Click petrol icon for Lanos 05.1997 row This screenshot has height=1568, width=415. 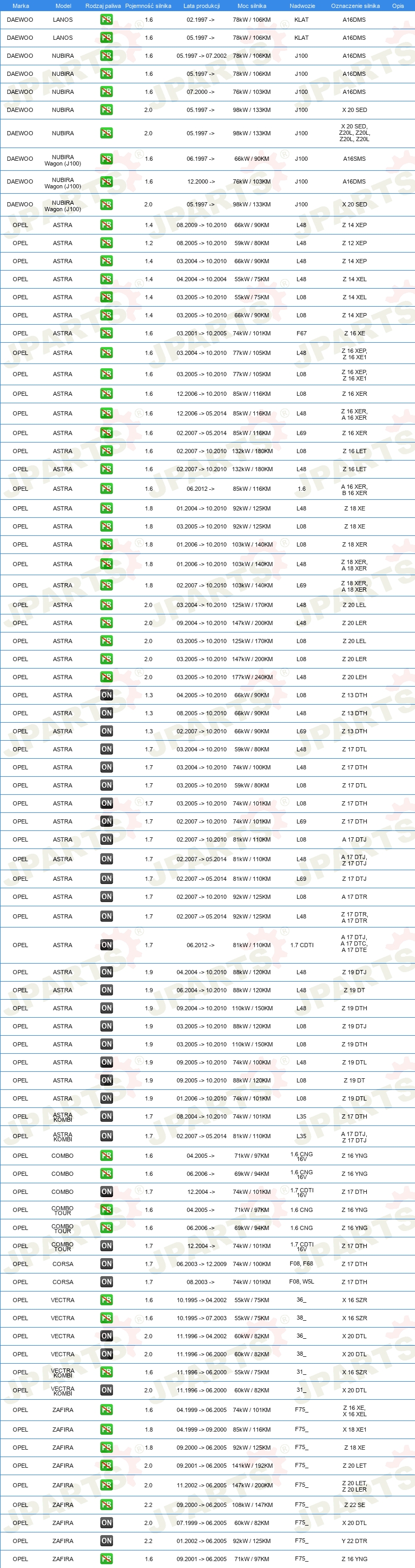(107, 38)
